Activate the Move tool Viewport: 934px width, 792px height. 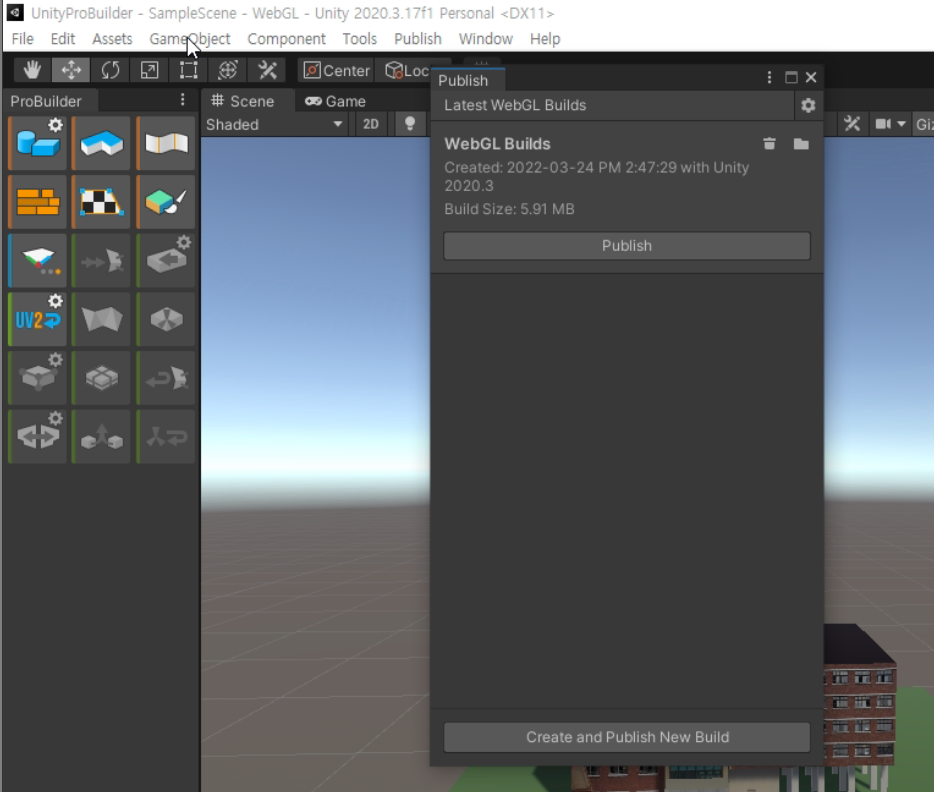pyautogui.click(x=71, y=70)
